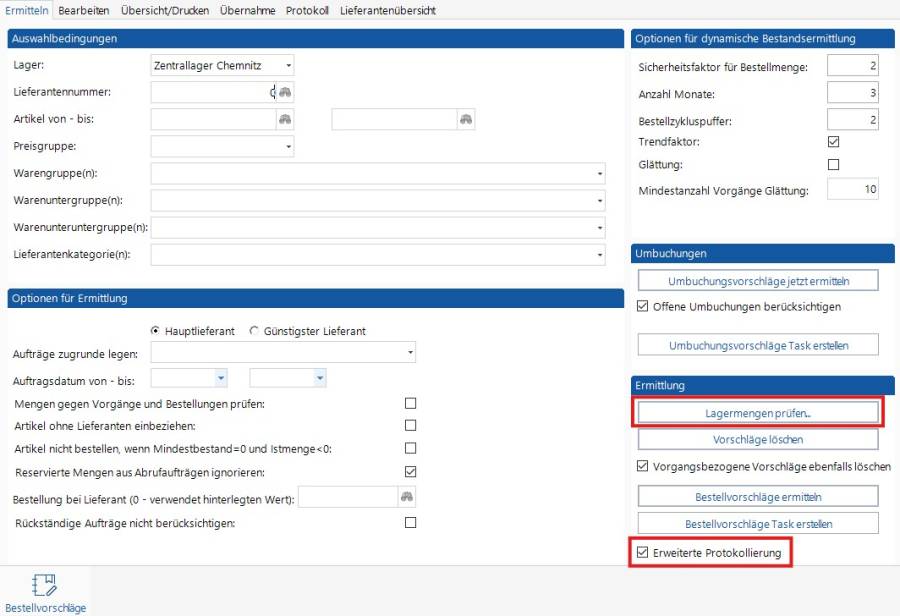Switch to the Bearbeiten tab
Viewport: 900px width, 616px height.
[x=83, y=10]
